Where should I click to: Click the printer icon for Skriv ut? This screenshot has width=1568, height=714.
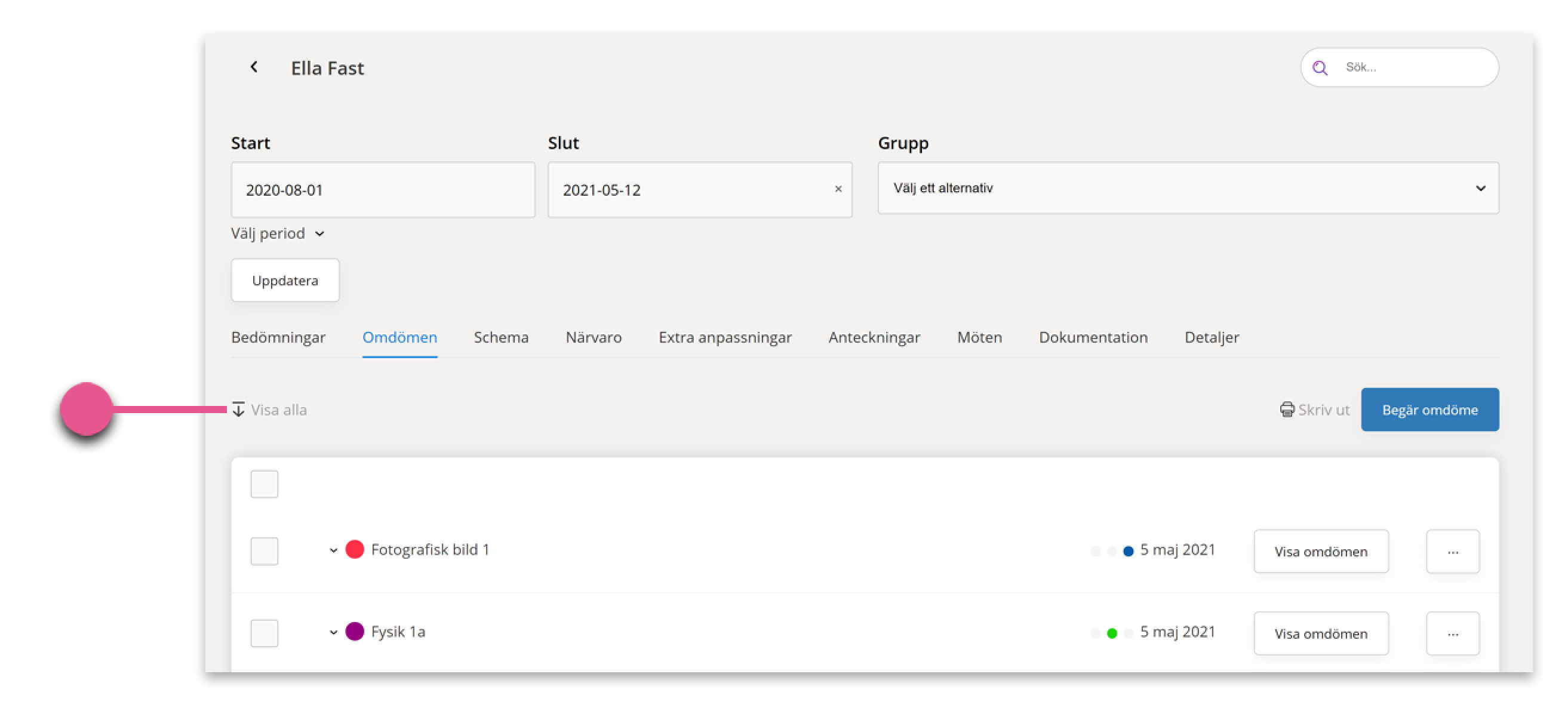click(1287, 409)
